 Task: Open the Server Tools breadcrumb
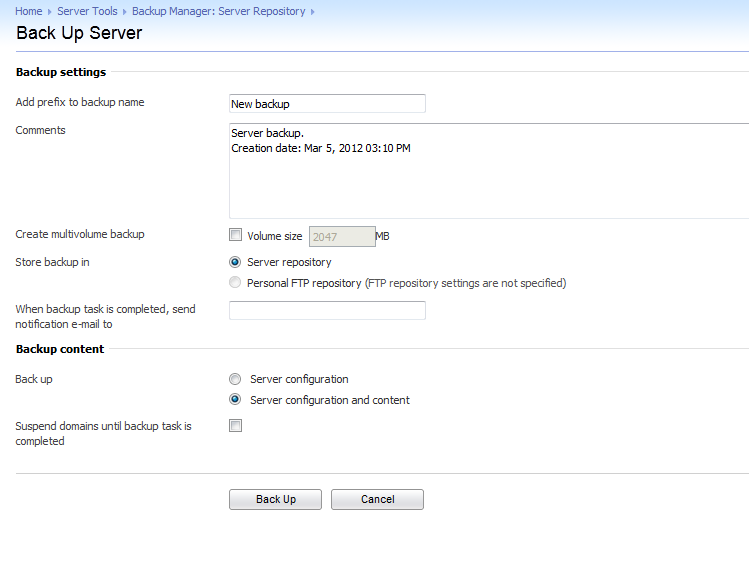pyautogui.click(x=87, y=11)
